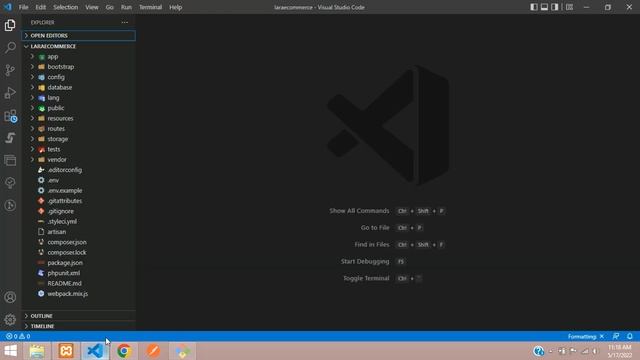Expand the Timeline section

78,326
